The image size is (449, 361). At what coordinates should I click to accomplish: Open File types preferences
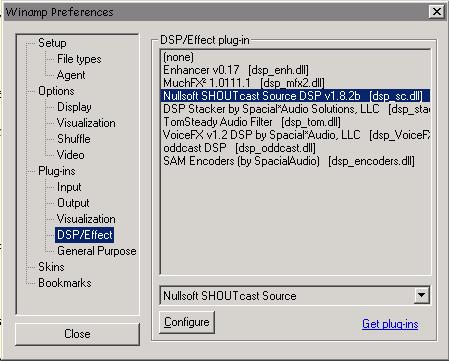pos(79,59)
